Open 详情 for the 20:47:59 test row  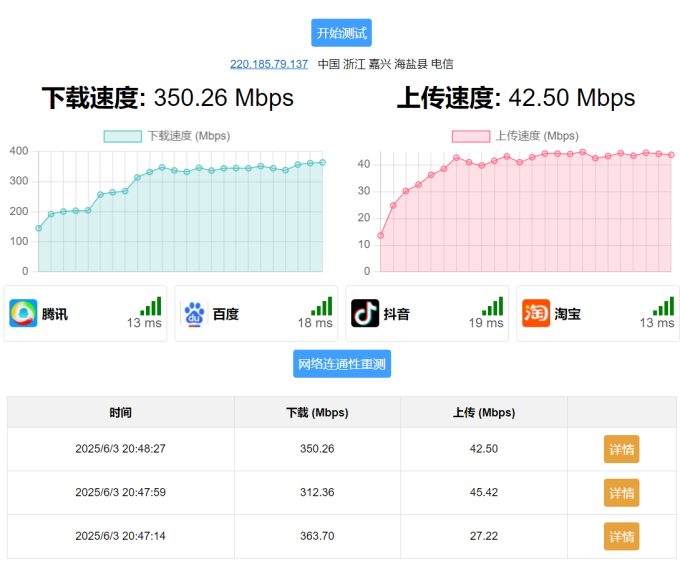(x=621, y=493)
